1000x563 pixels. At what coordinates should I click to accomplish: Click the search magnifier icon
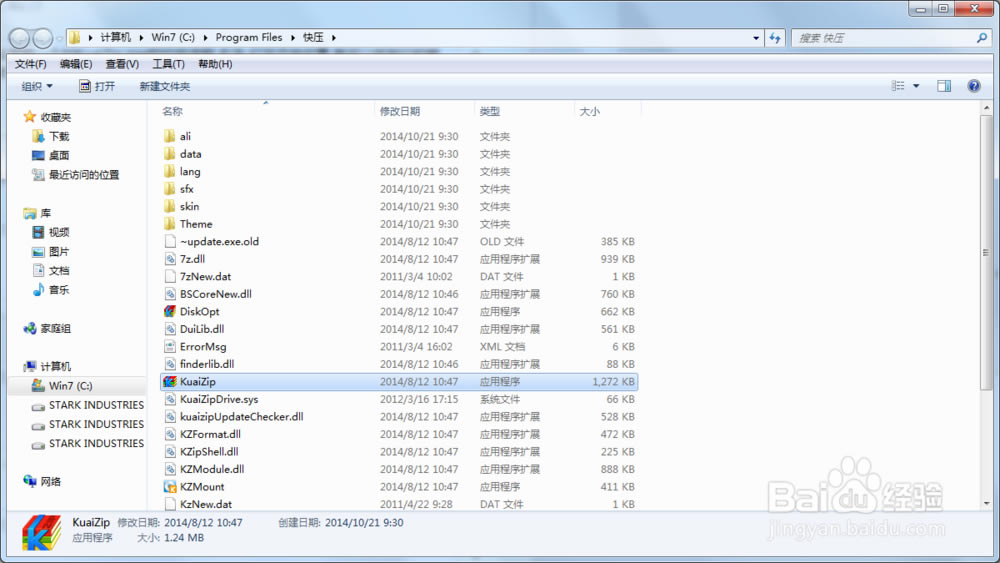coord(982,38)
